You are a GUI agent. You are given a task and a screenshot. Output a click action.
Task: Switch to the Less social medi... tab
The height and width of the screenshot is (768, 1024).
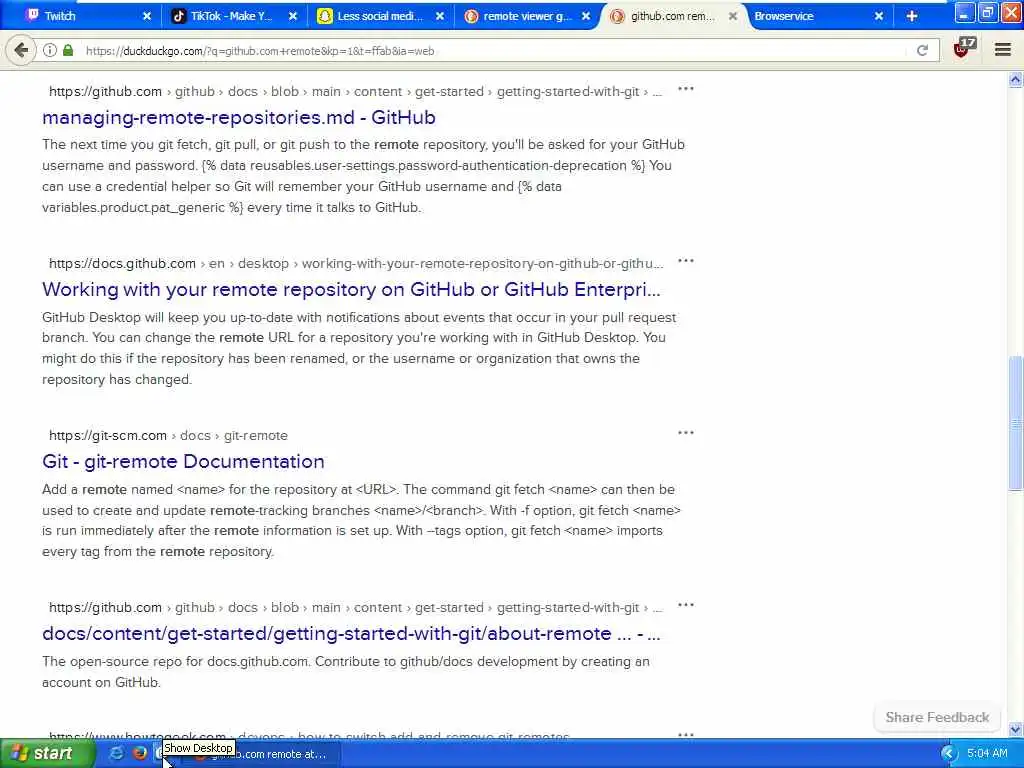pyautogui.click(x=379, y=16)
